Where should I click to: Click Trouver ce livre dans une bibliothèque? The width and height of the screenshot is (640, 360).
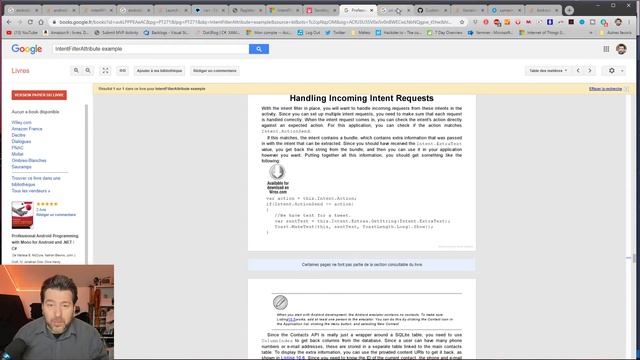36,181
